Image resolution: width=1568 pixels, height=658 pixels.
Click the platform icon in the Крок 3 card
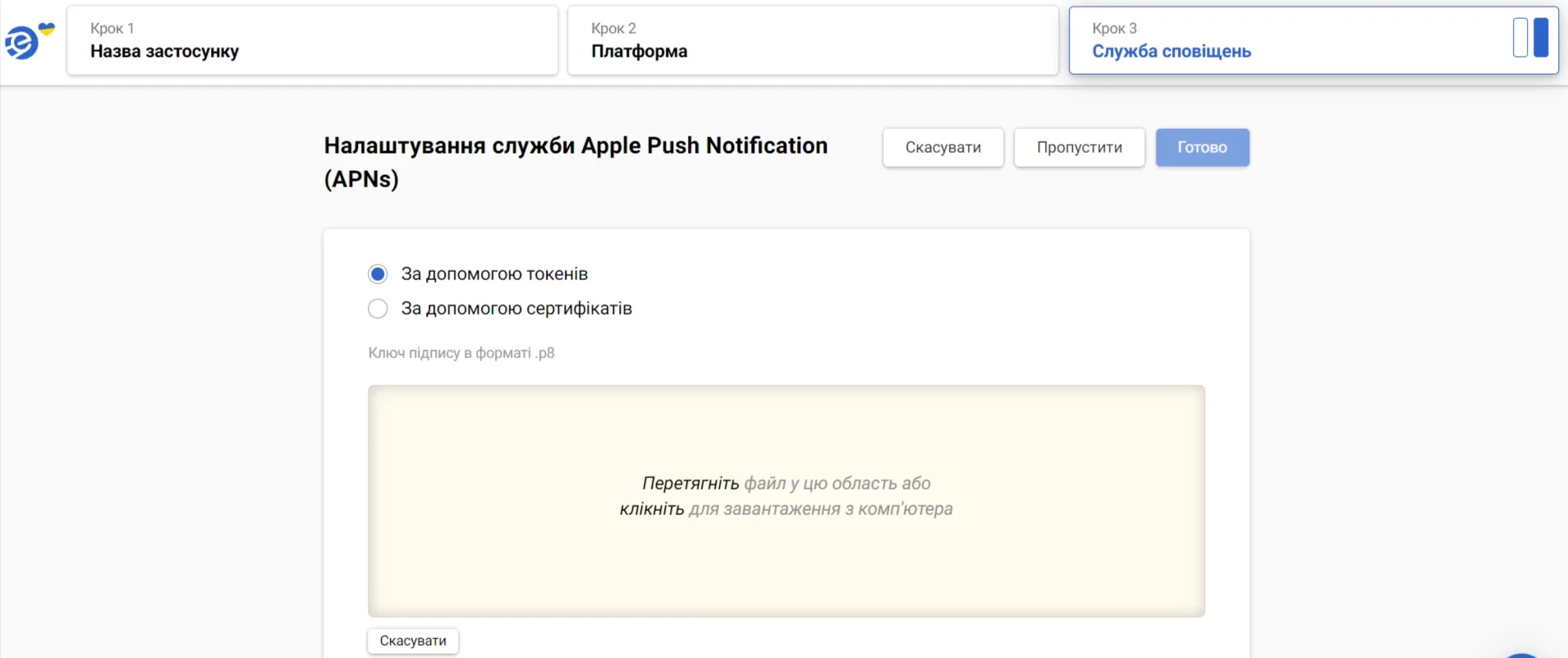click(1530, 38)
